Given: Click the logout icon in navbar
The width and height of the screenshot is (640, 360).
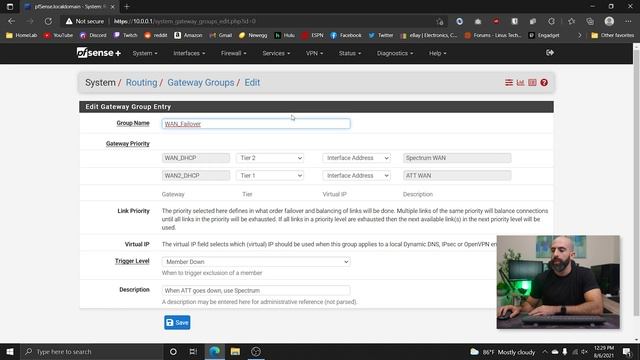Looking at the screenshot, I should click(550, 53).
